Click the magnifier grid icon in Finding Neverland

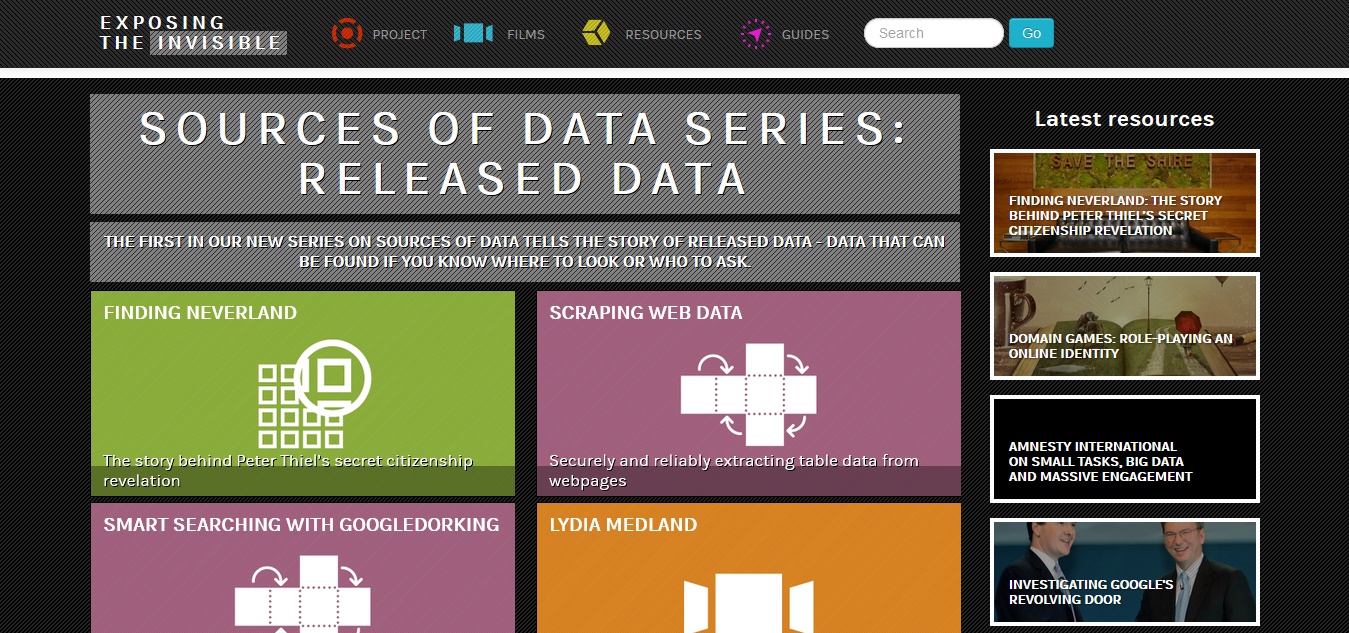[314, 394]
